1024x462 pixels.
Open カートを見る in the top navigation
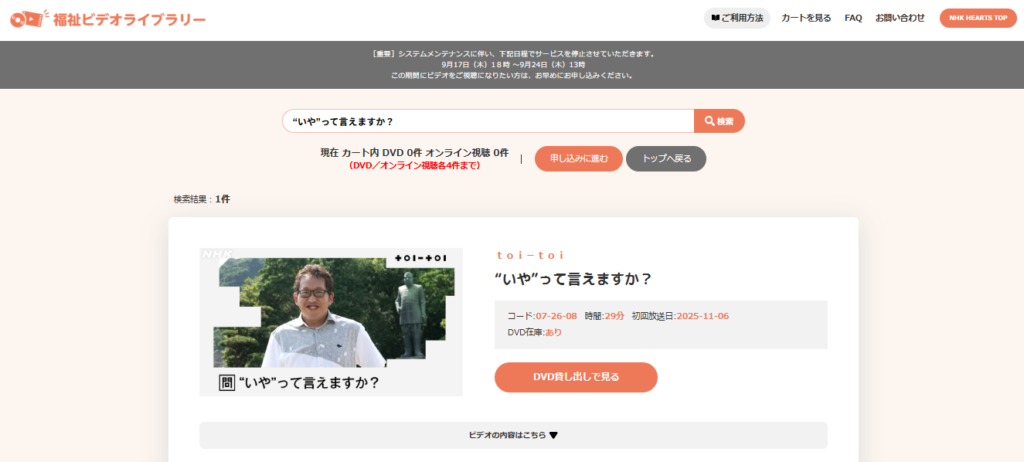[x=806, y=18]
